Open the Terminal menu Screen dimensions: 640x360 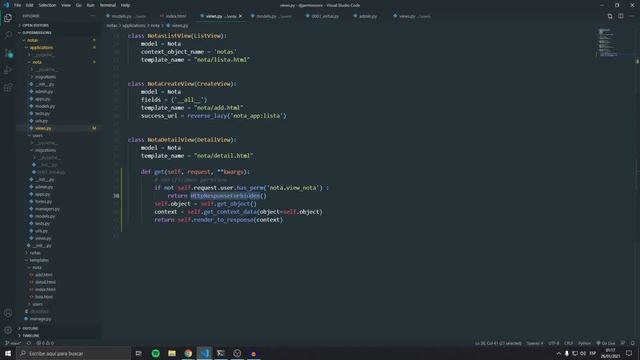pyautogui.click(x=108, y=5)
